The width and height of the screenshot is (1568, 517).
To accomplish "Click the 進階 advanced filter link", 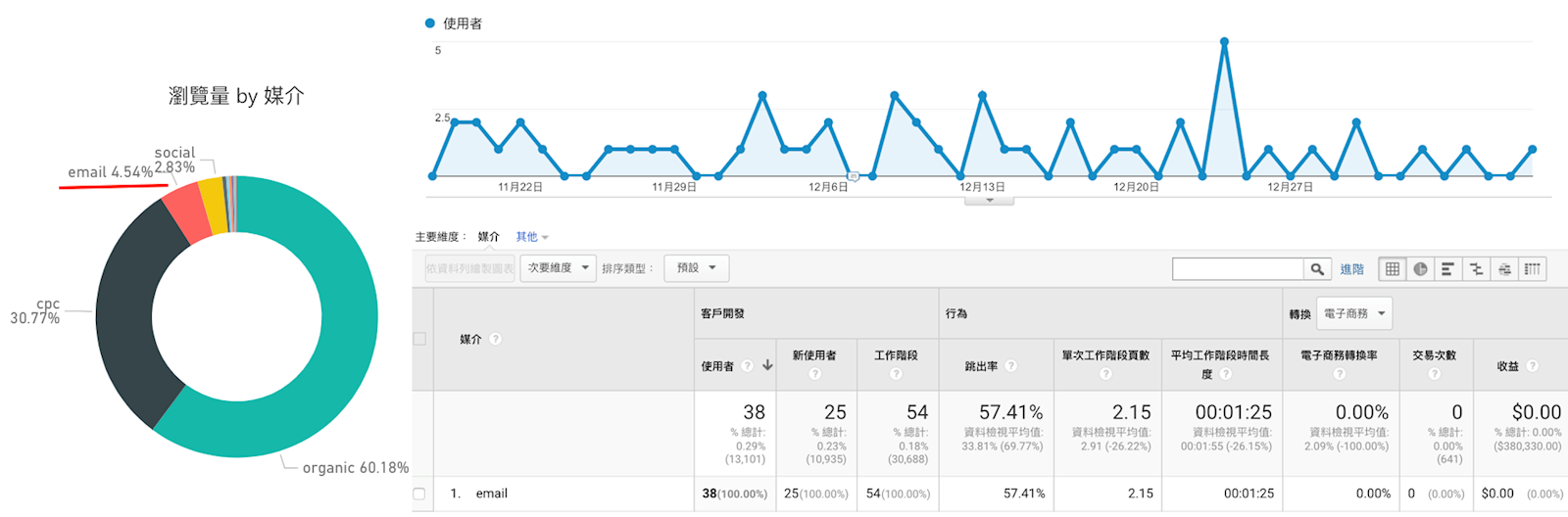I will coord(1351,269).
